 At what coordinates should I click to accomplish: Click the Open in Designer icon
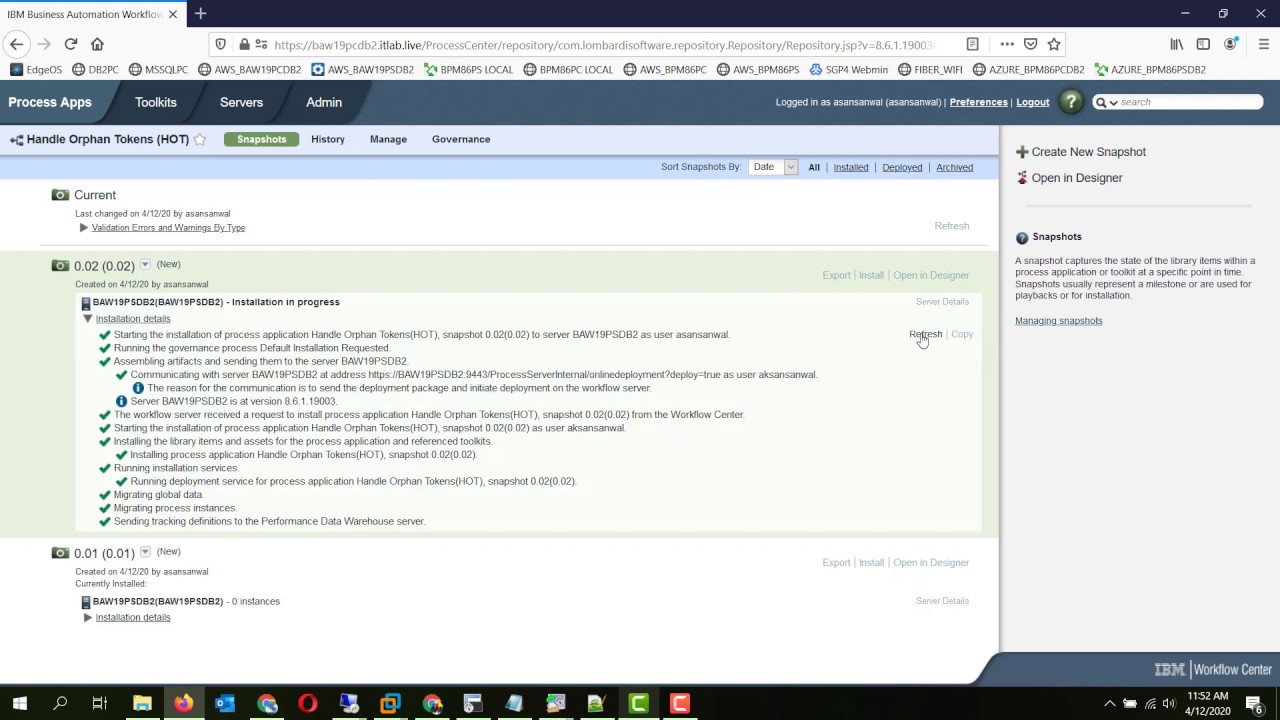[1022, 178]
